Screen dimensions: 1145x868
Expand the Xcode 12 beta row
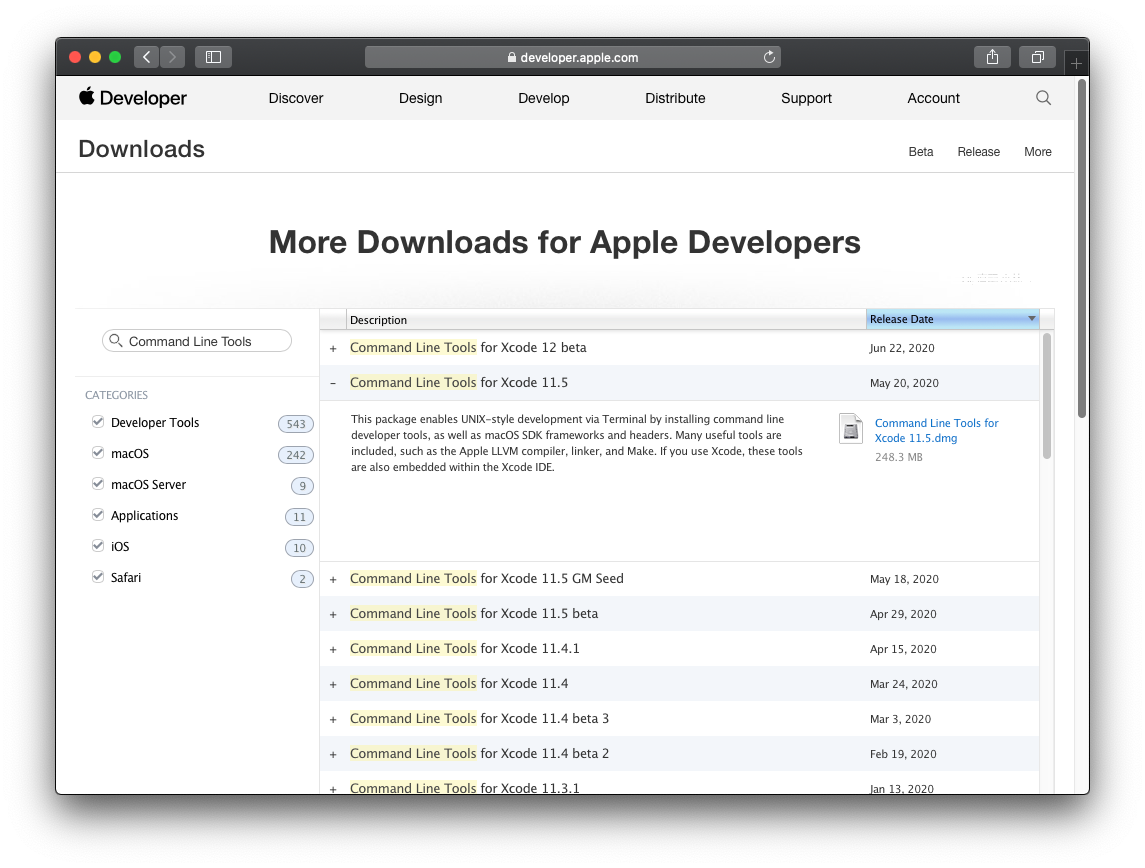click(x=333, y=349)
